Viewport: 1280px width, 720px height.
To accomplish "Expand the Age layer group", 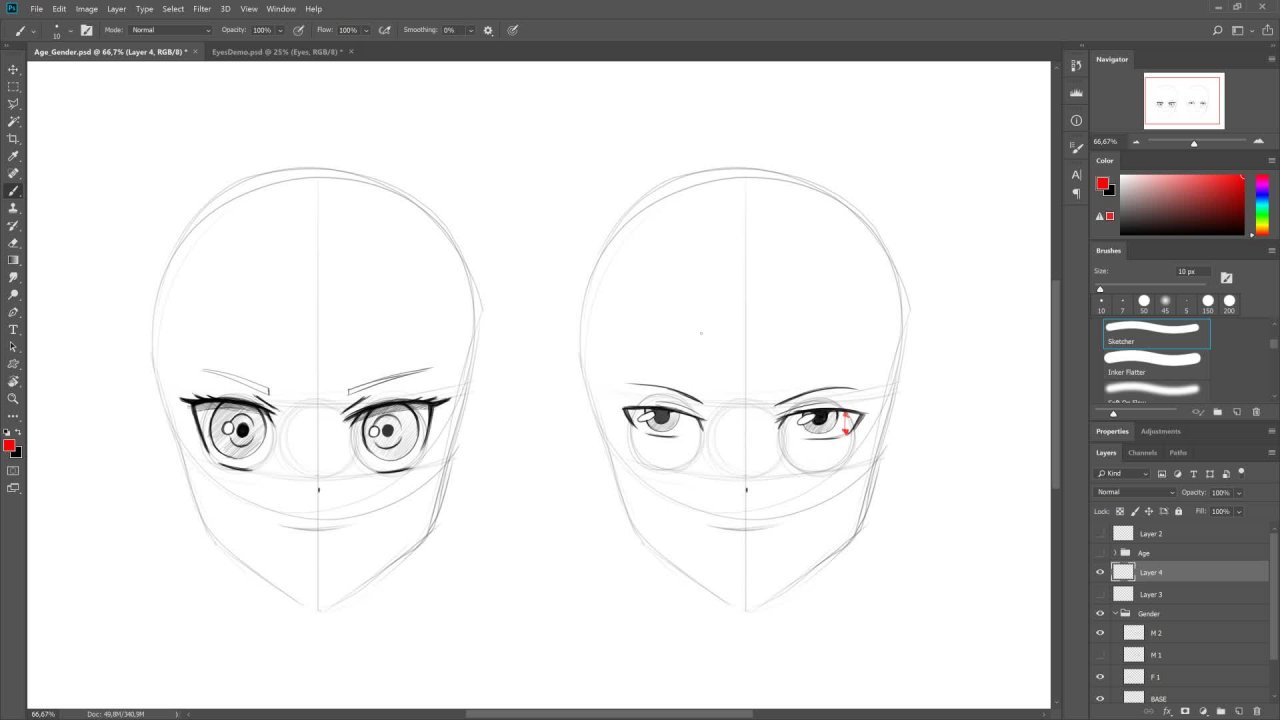I will point(1114,553).
